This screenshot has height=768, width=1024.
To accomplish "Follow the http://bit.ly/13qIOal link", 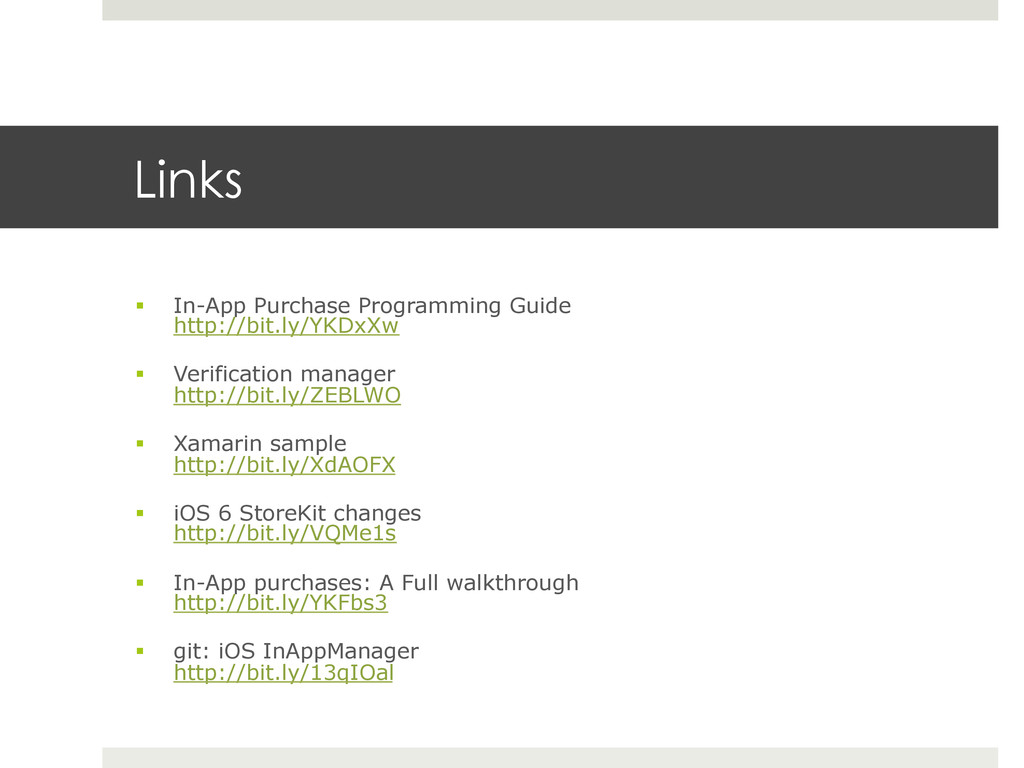I will point(283,673).
